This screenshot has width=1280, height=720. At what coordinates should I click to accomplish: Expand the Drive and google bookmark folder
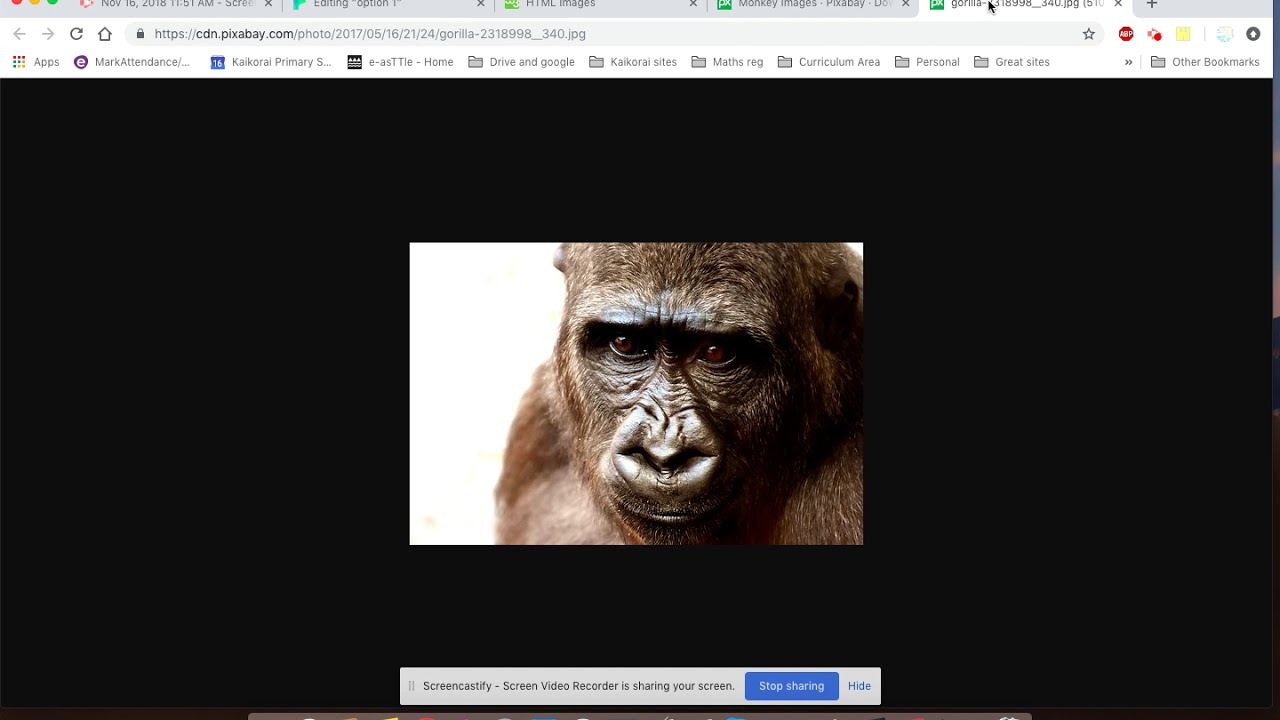point(522,62)
